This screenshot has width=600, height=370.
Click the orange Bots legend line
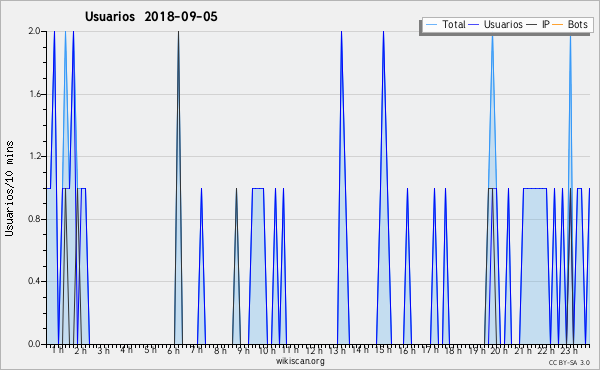(558, 25)
